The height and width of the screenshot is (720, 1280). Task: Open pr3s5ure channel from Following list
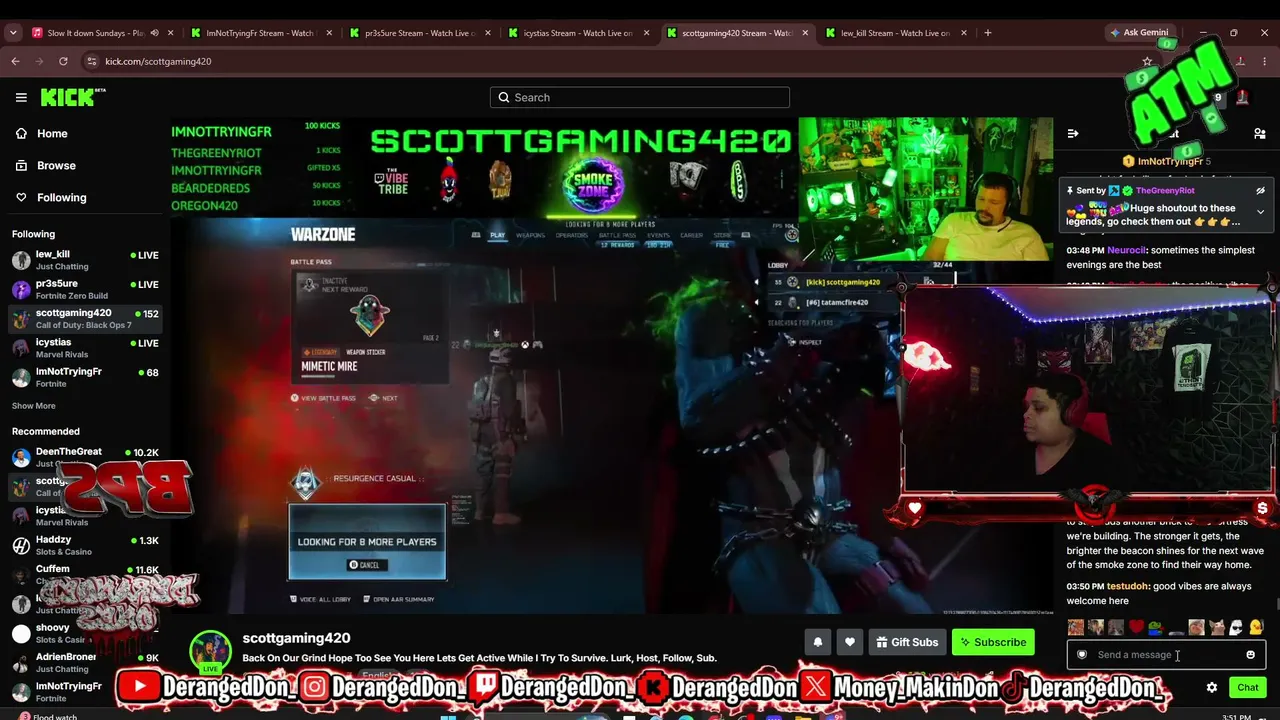[x=85, y=289]
